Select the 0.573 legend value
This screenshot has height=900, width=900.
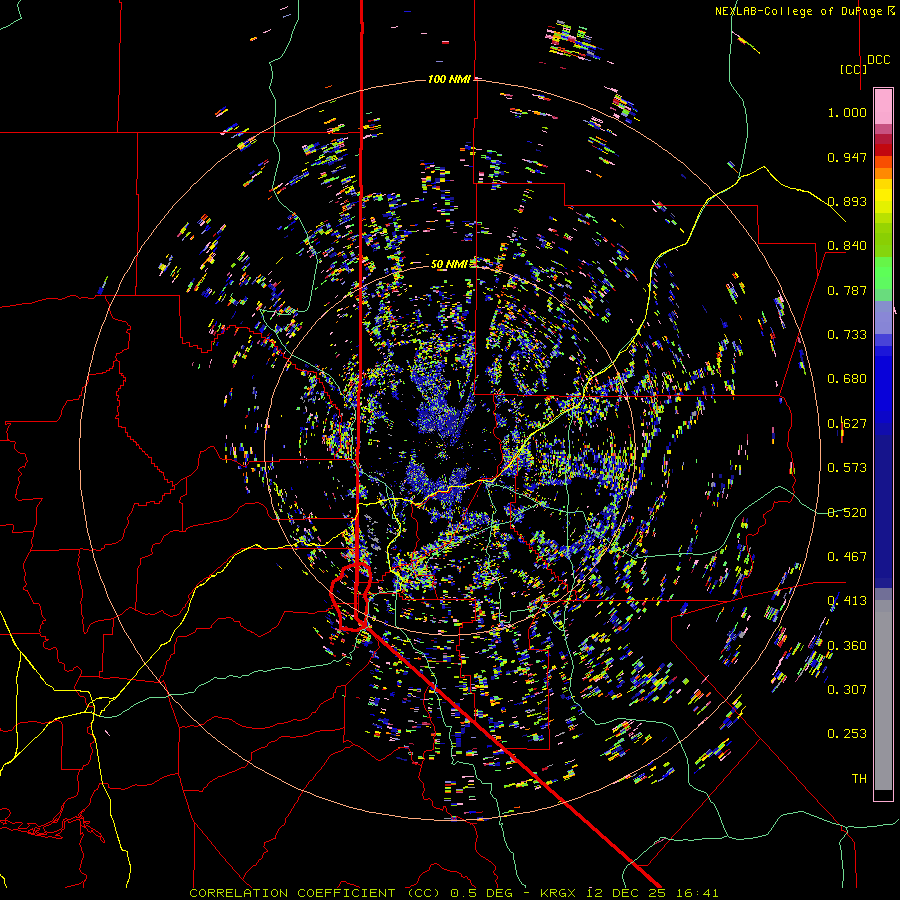[847, 468]
